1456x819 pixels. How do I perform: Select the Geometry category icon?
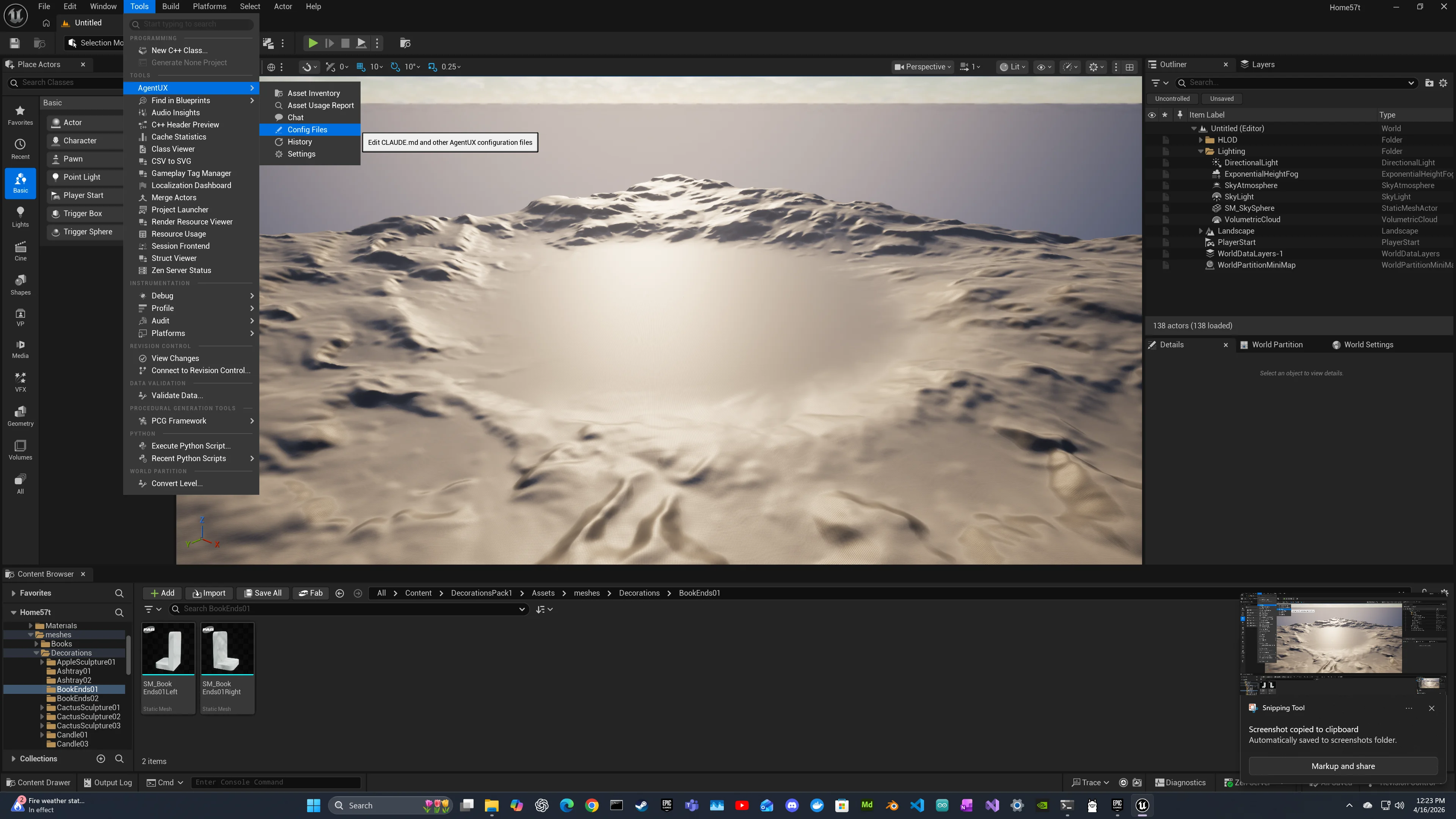[20, 416]
